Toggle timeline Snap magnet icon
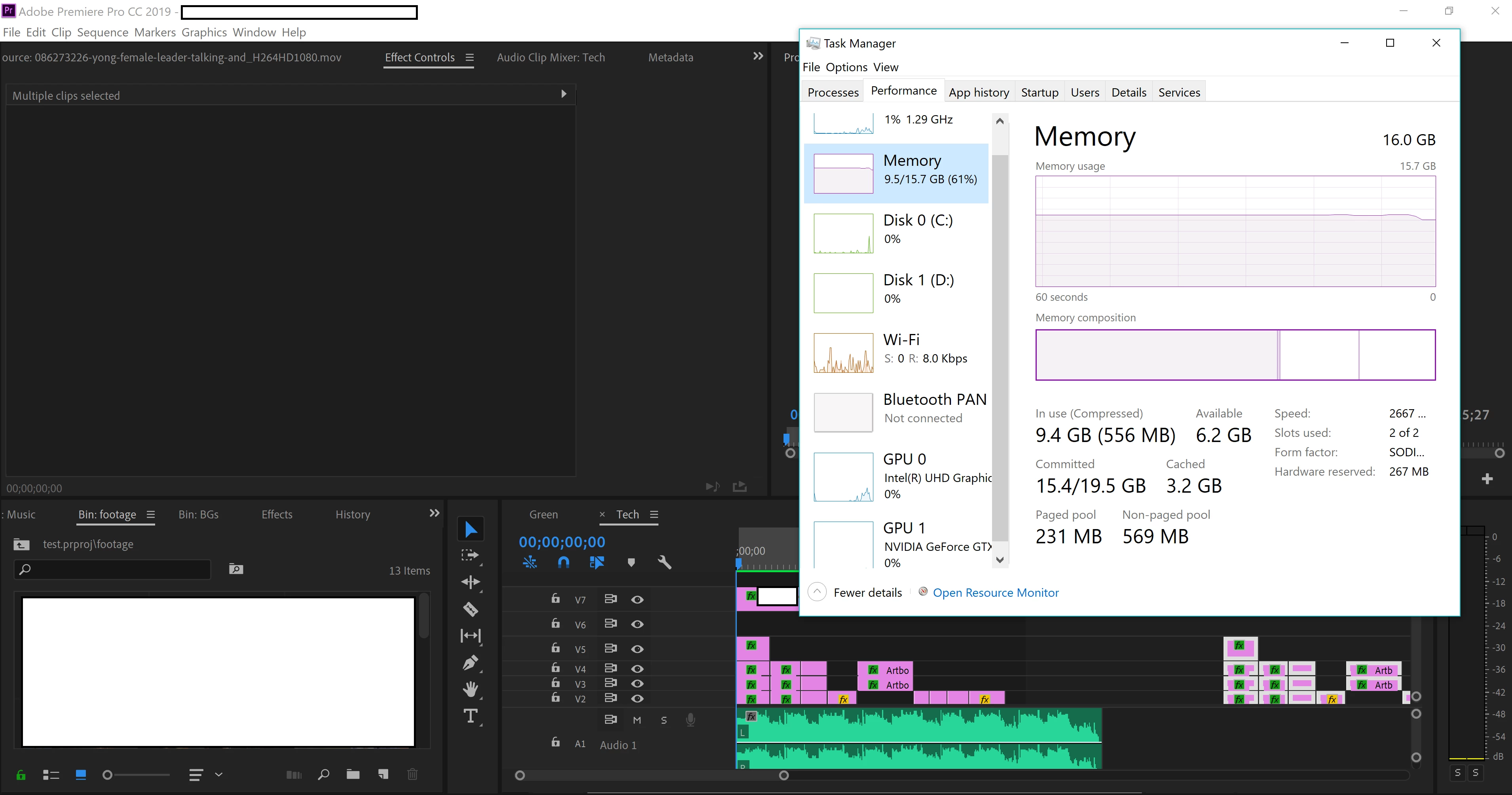 tap(563, 562)
